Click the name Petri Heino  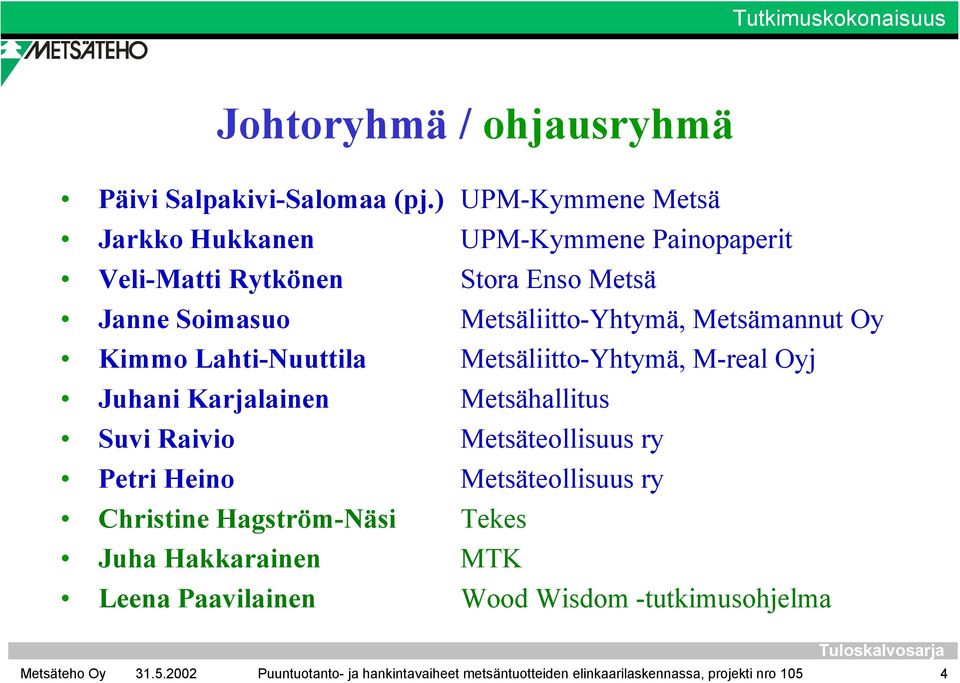pyautogui.click(x=166, y=479)
